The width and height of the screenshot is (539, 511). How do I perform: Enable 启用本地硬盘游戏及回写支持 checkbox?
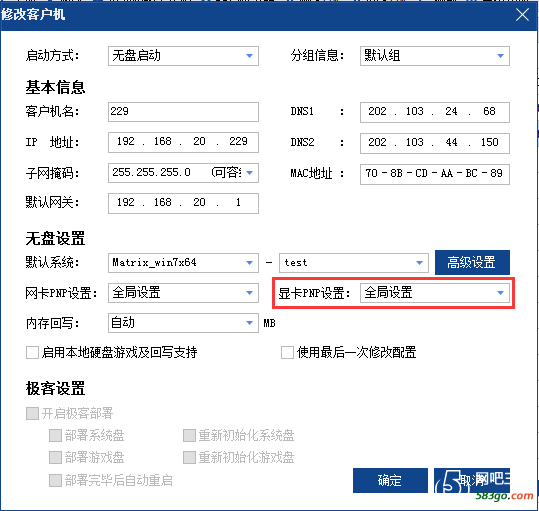(32, 353)
